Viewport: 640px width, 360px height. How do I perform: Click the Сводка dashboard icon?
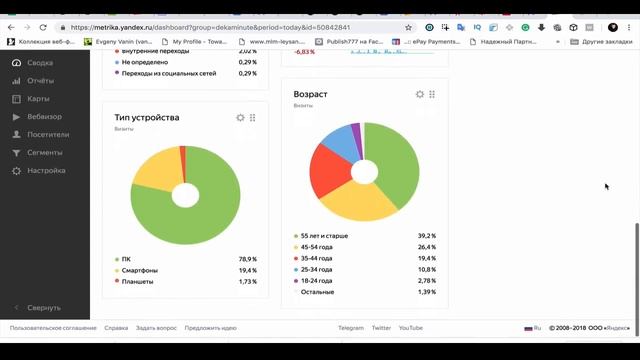(16, 63)
